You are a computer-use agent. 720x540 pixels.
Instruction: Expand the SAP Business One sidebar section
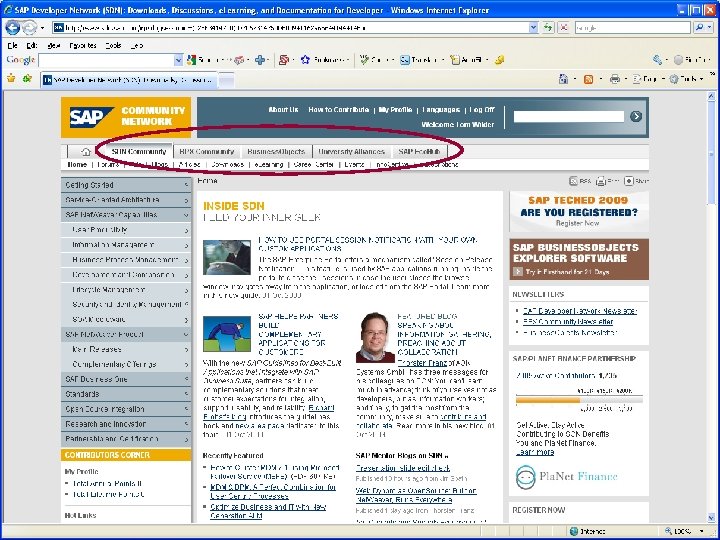(126, 379)
